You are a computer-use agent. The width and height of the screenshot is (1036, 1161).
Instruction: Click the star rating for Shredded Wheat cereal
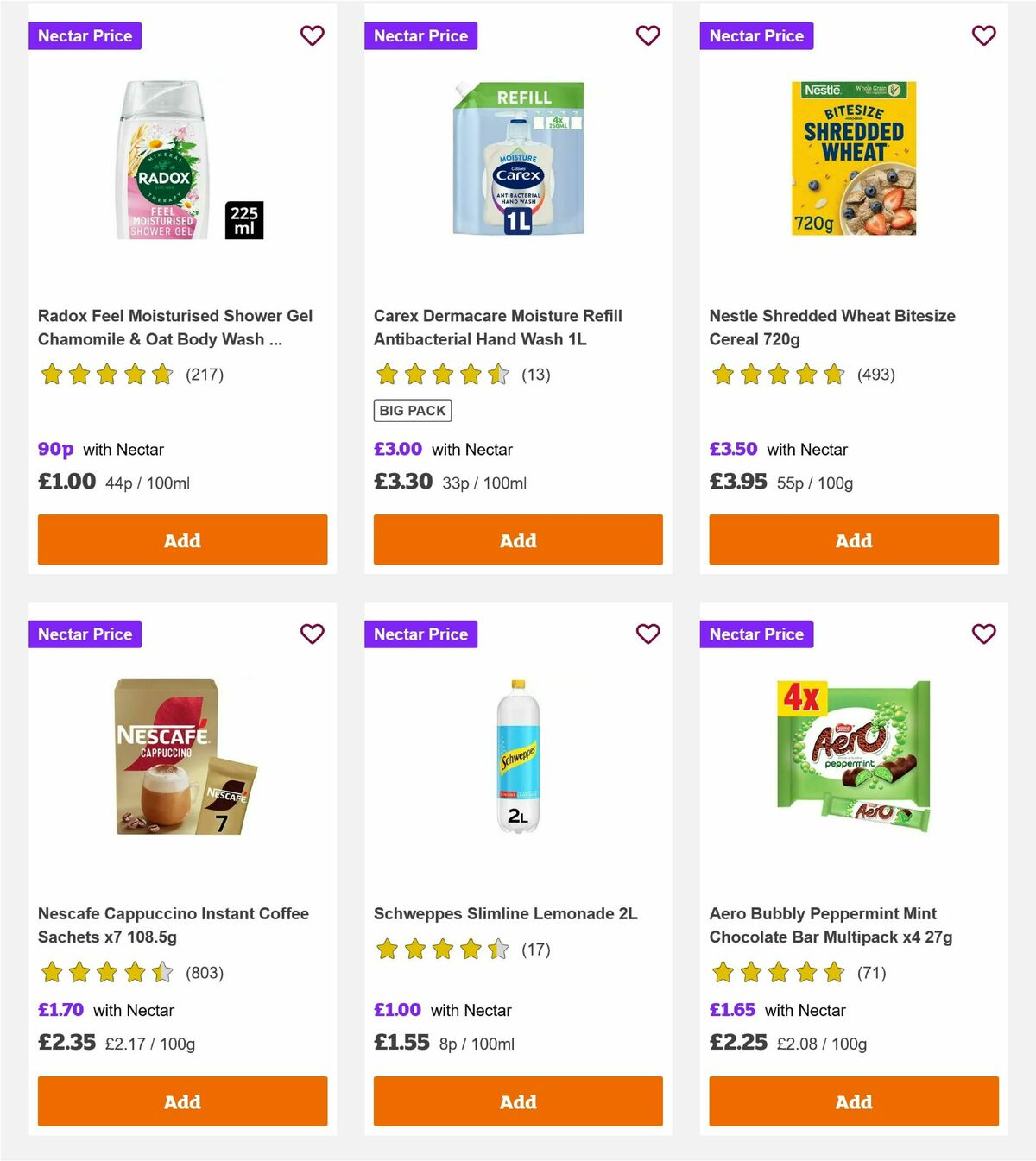coord(778,375)
